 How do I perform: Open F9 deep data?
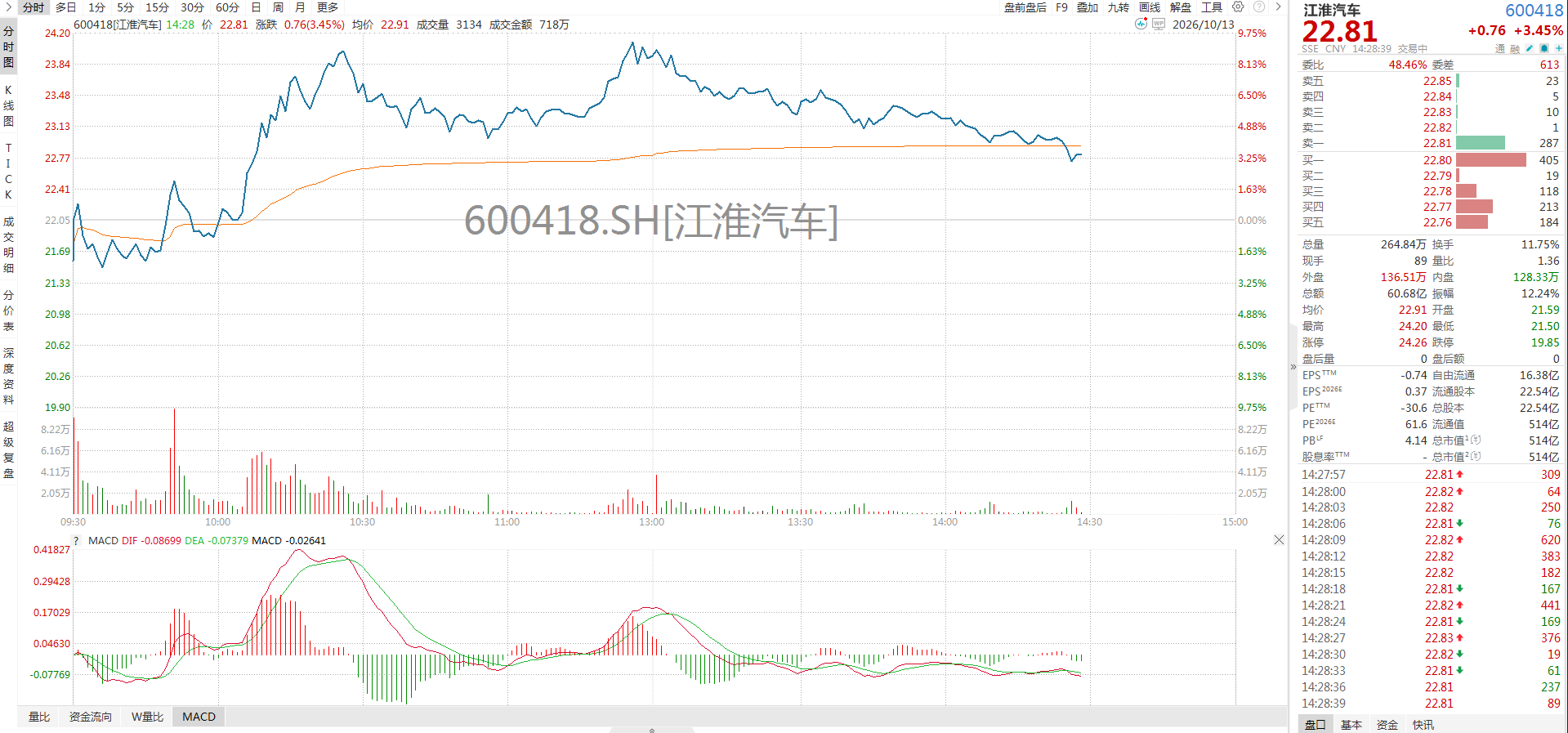click(x=1061, y=7)
